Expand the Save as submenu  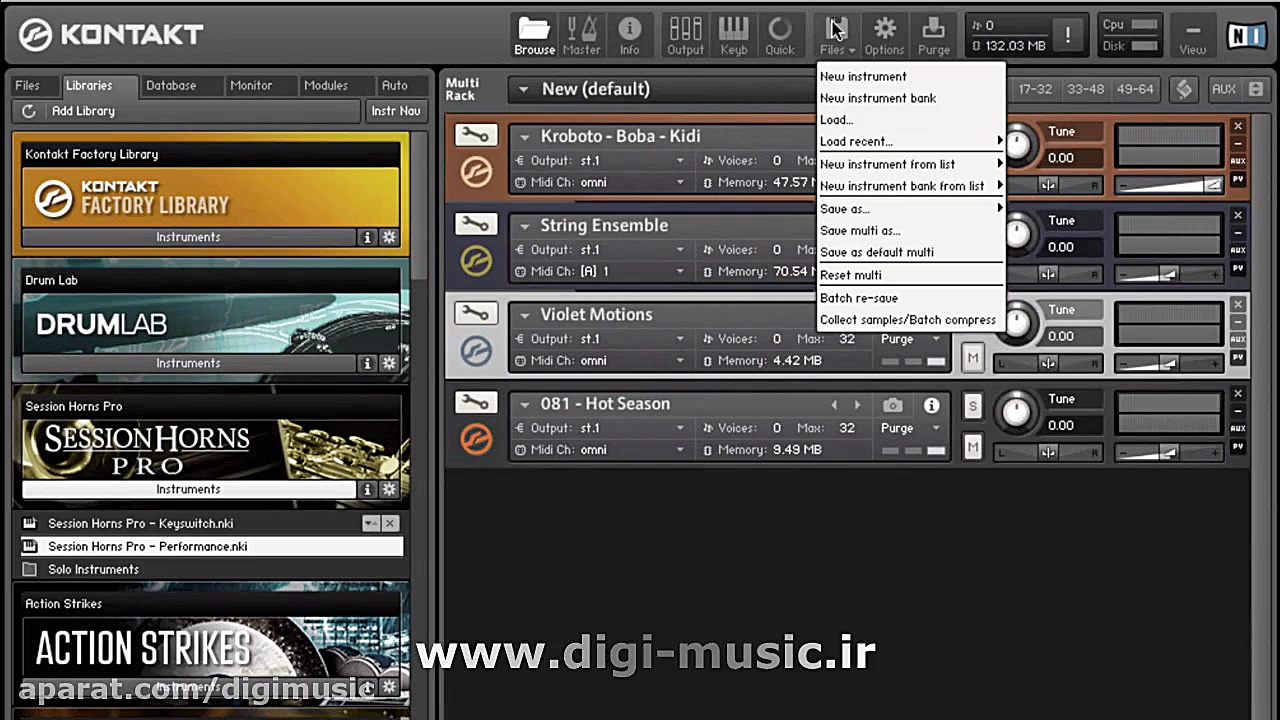click(x=910, y=209)
